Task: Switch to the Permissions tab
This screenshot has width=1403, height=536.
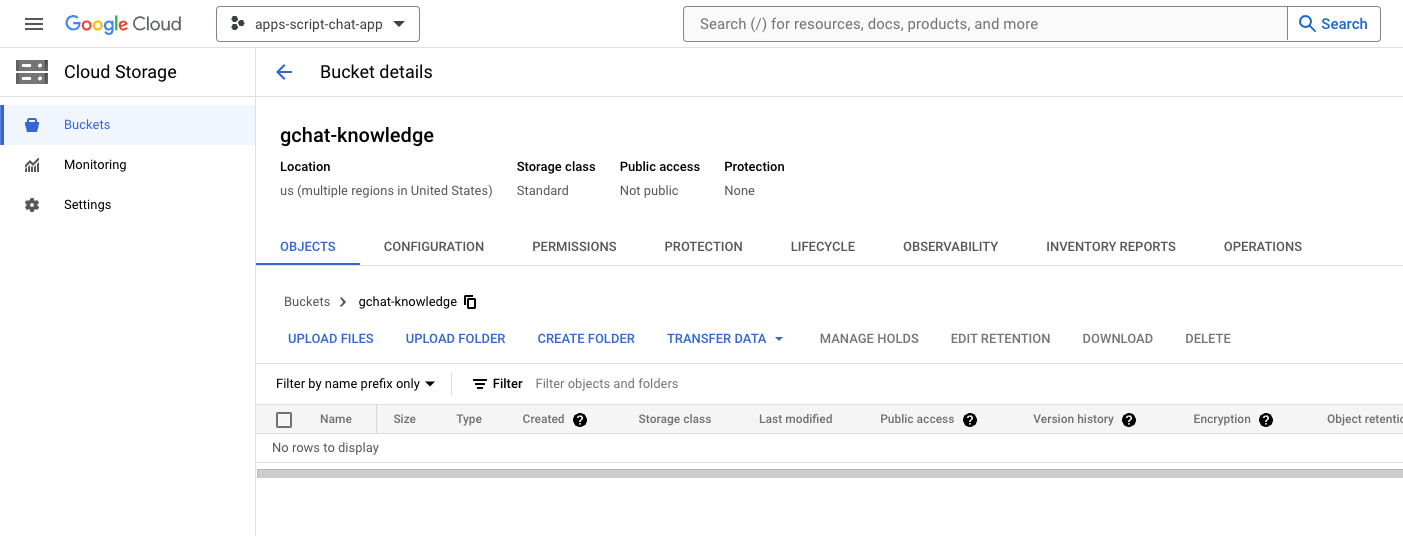Action: [x=574, y=247]
